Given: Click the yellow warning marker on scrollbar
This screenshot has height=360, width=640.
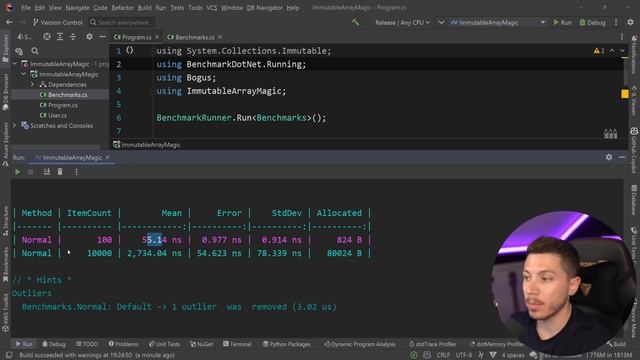Looking at the screenshot, I should click(x=625, y=94).
